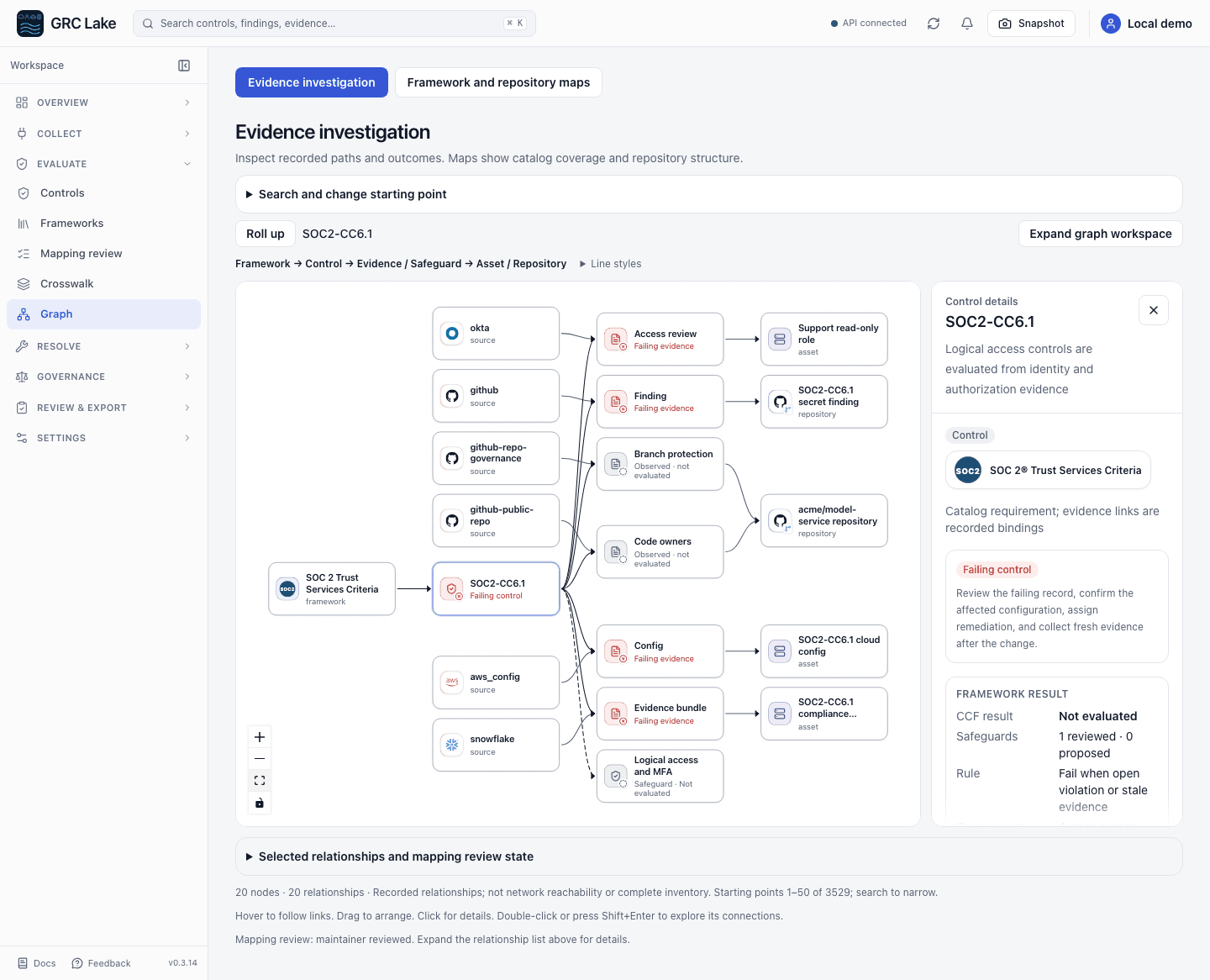The width and height of the screenshot is (1210, 980).
Task: Expand the COLLECT sidebar section
Action: click(103, 134)
